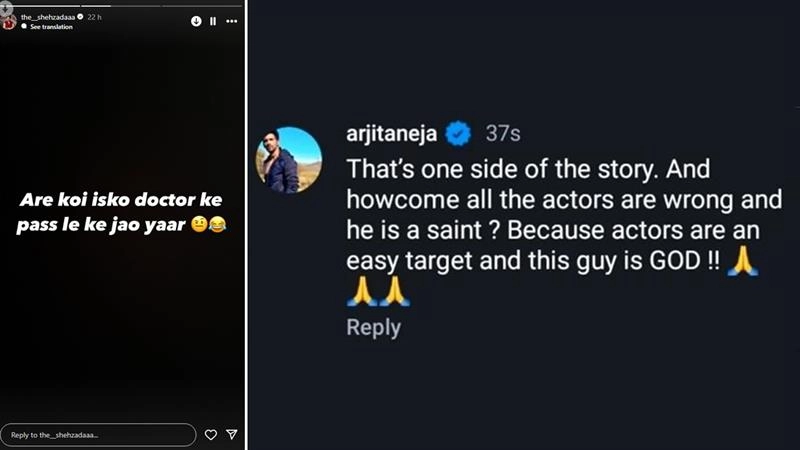Click the 'Reply to the__shehzadaaa' input field
This screenshot has height=450, width=800.
click(x=98, y=435)
